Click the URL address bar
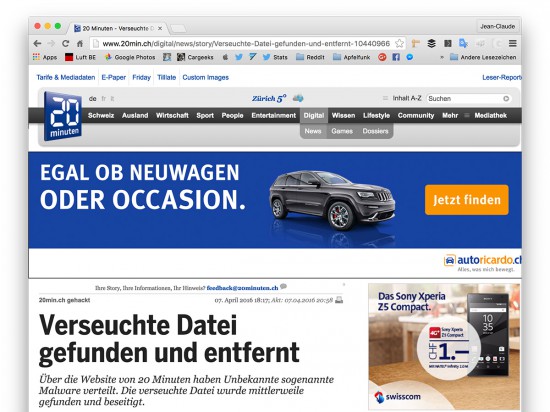550x412 pixels. (246, 43)
